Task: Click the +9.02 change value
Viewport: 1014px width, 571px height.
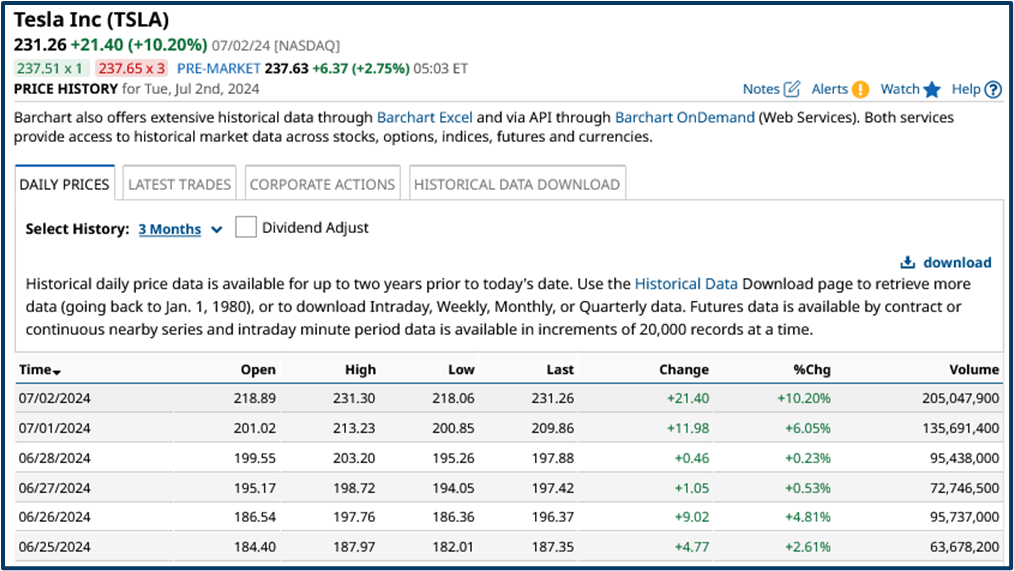Action: (x=691, y=517)
